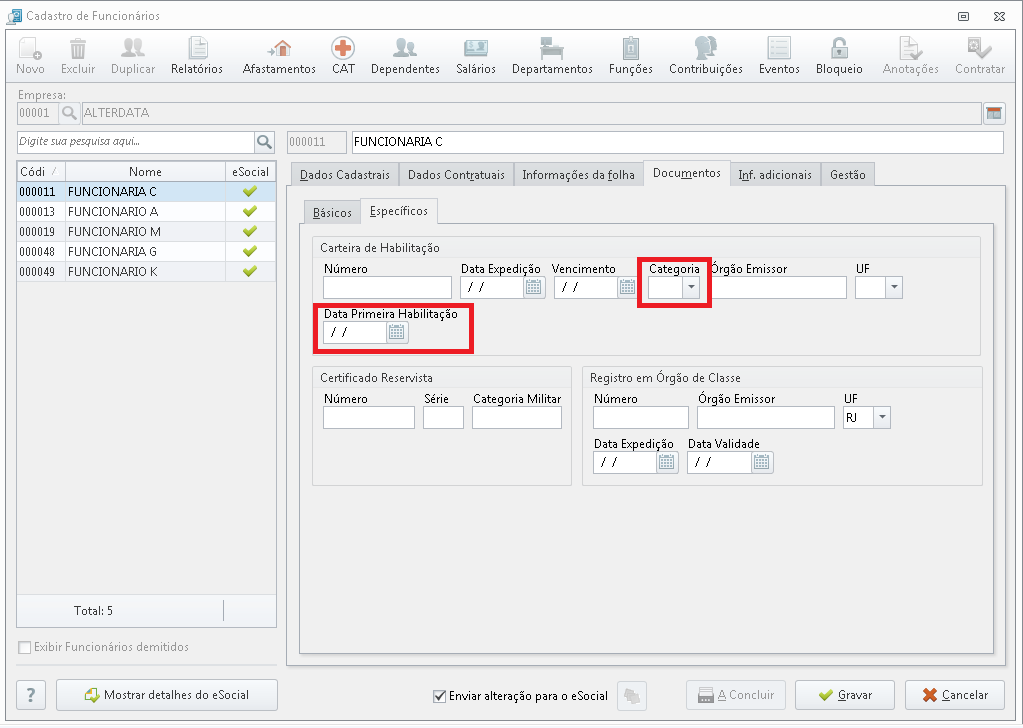Open calendar for Data Validade
The image size is (1023, 728).
click(761, 463)
